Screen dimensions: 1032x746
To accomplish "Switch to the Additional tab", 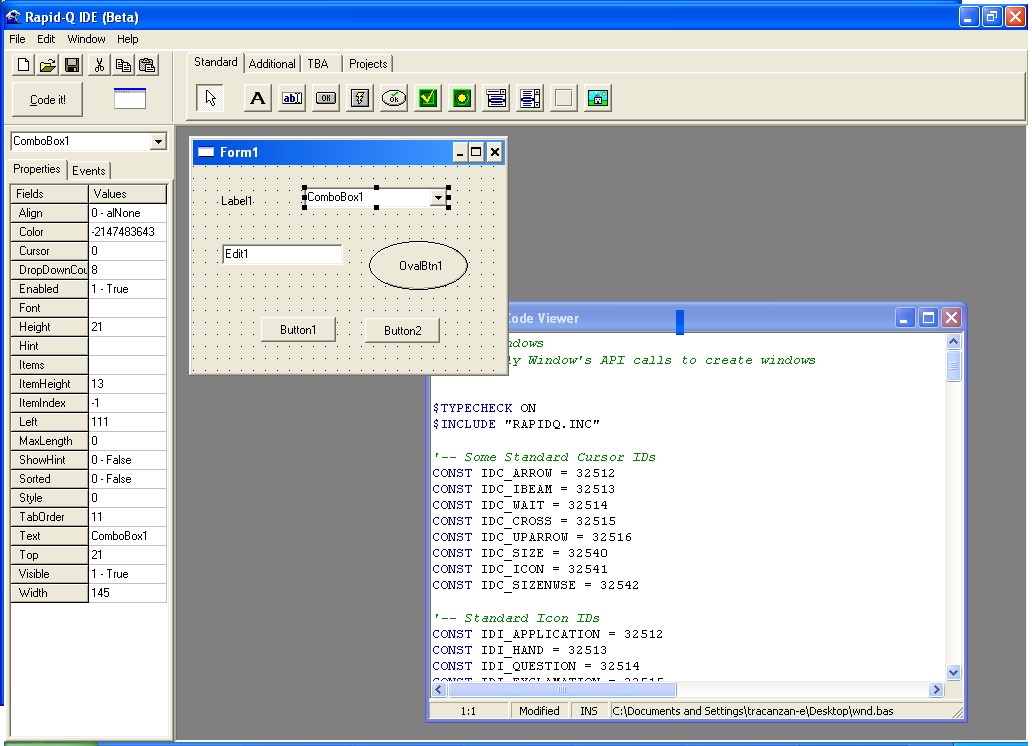I will point(272,64).
